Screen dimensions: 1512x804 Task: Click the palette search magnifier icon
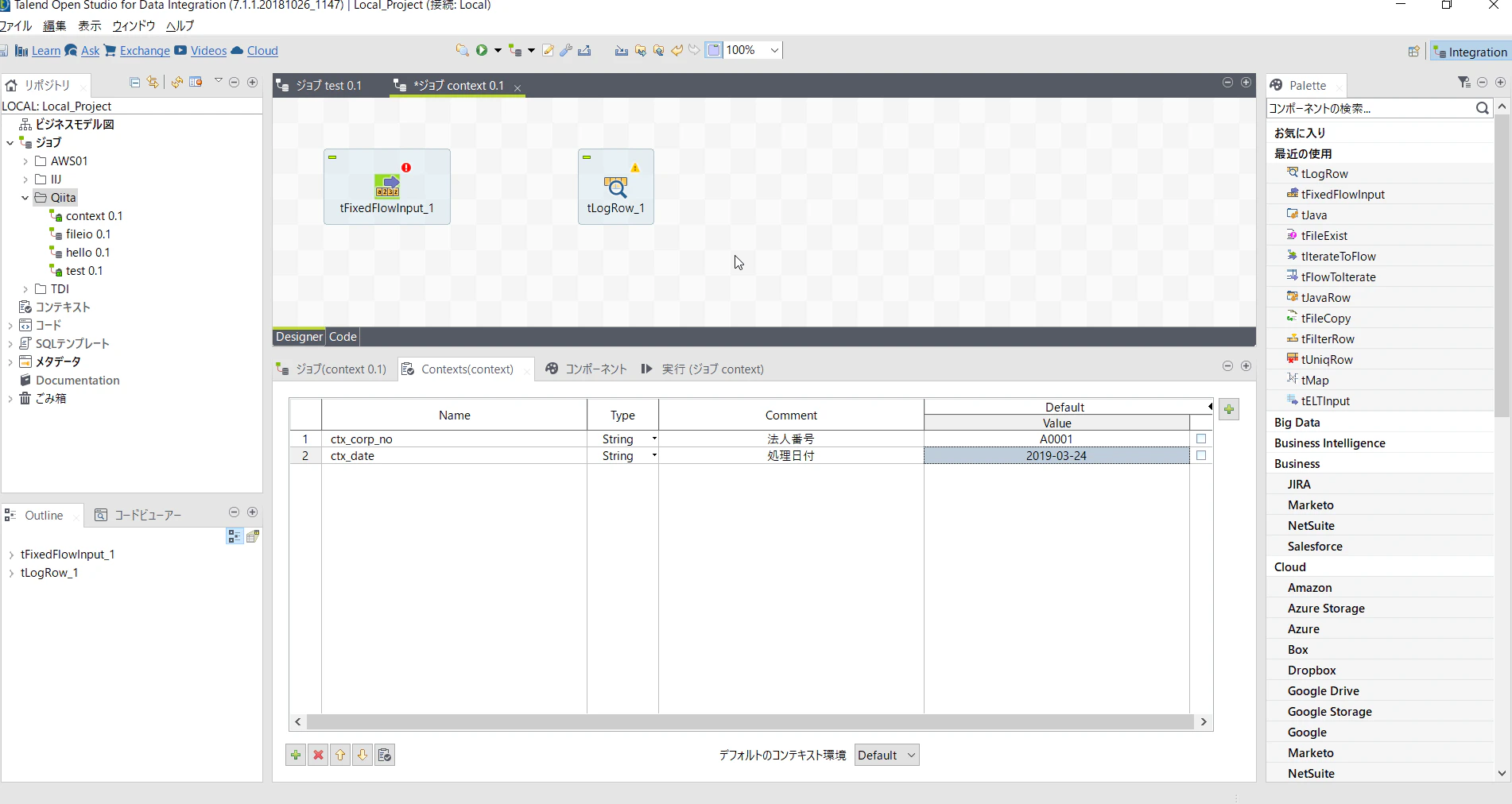click(x=1483, y=108)
